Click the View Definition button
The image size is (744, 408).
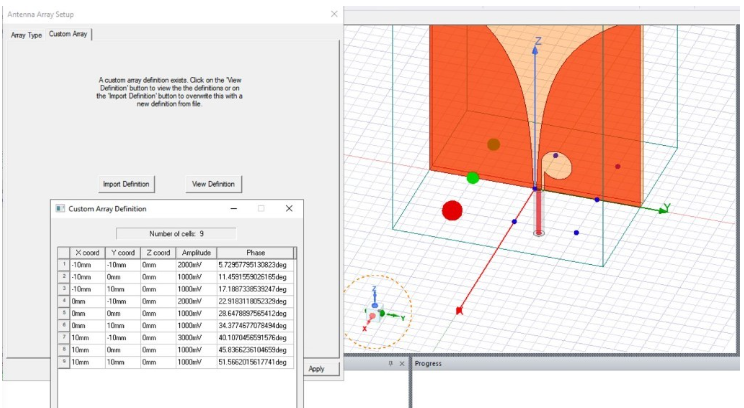pyautogui.click(x=213, y=184)
